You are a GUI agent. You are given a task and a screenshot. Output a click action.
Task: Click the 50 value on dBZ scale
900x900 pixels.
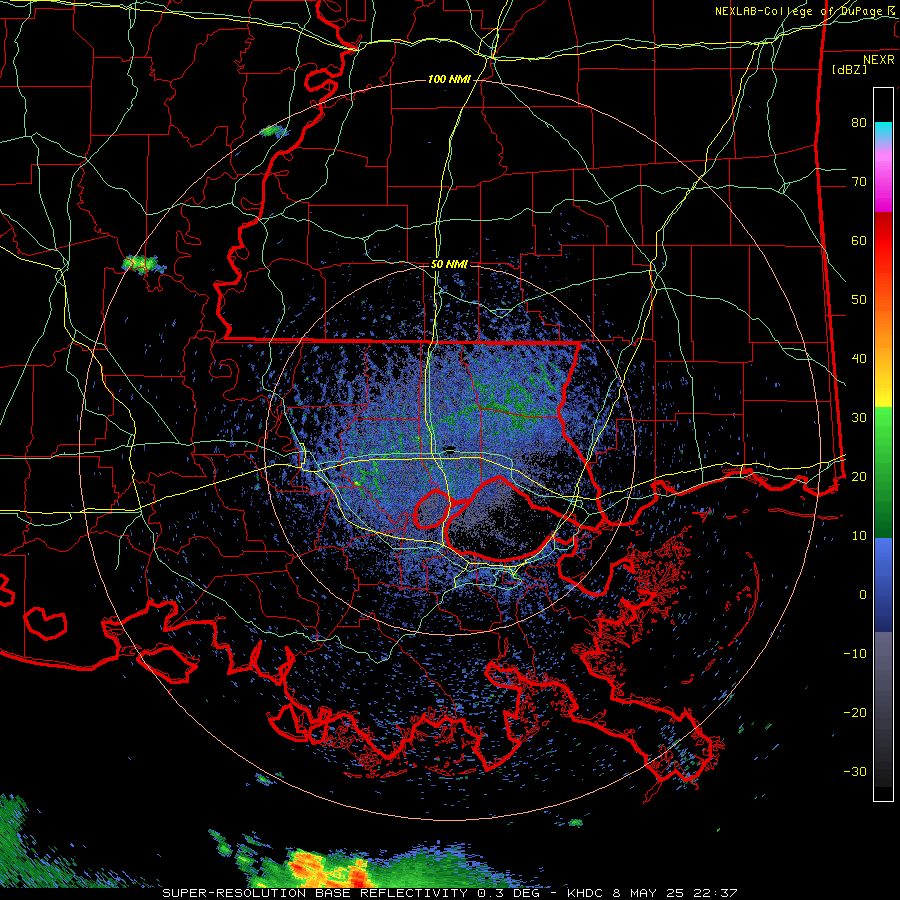pos(859,300)
